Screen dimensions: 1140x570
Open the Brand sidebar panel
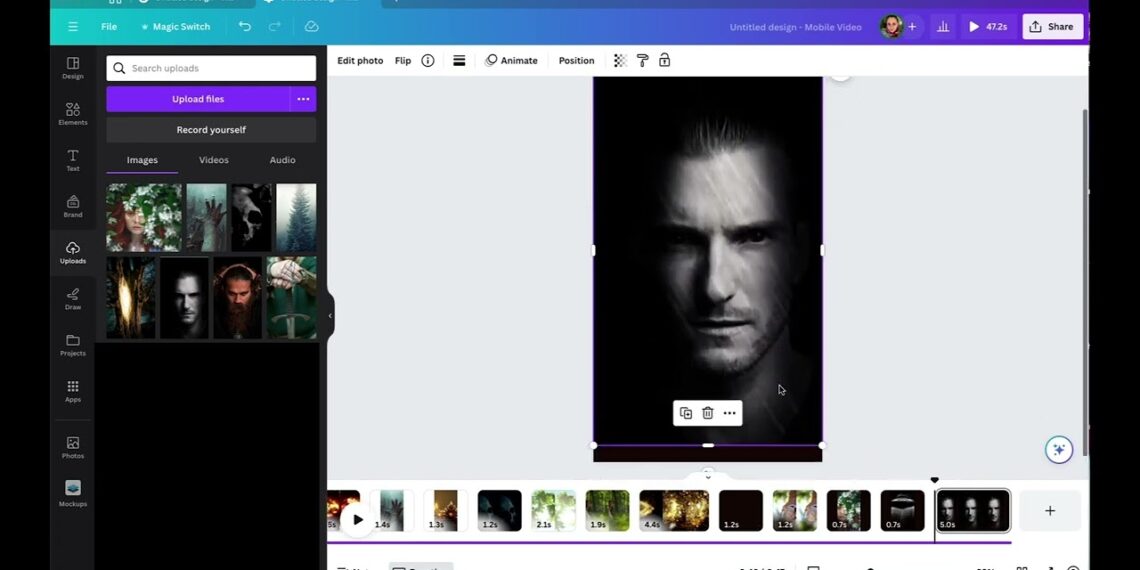tap(73, 206)
